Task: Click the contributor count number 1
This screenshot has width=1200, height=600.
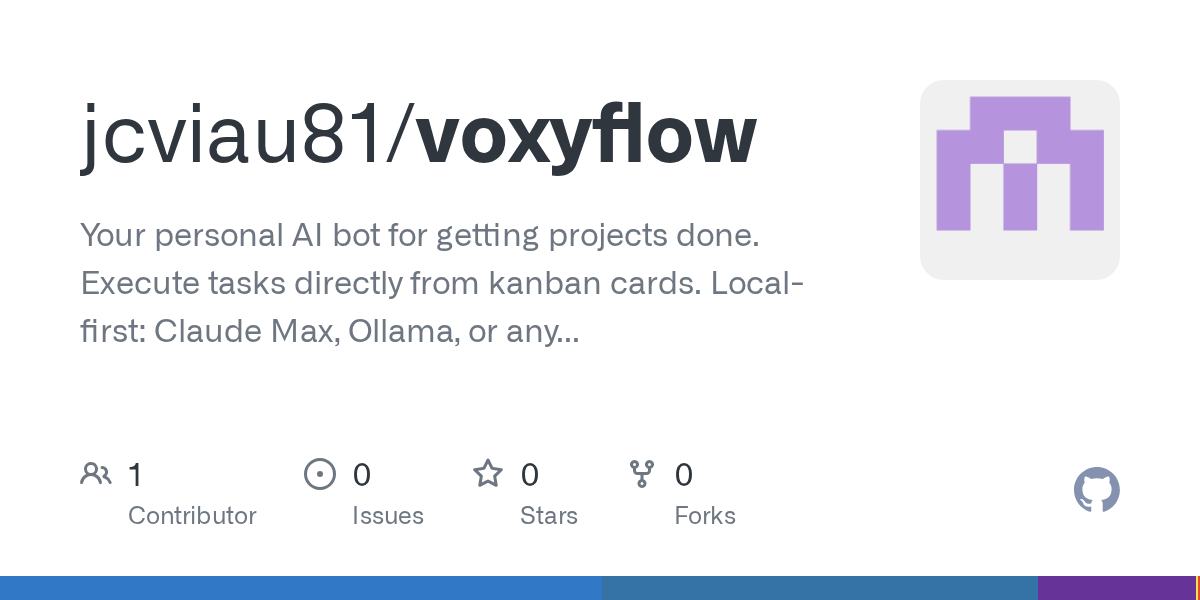Action: [135, 474]
